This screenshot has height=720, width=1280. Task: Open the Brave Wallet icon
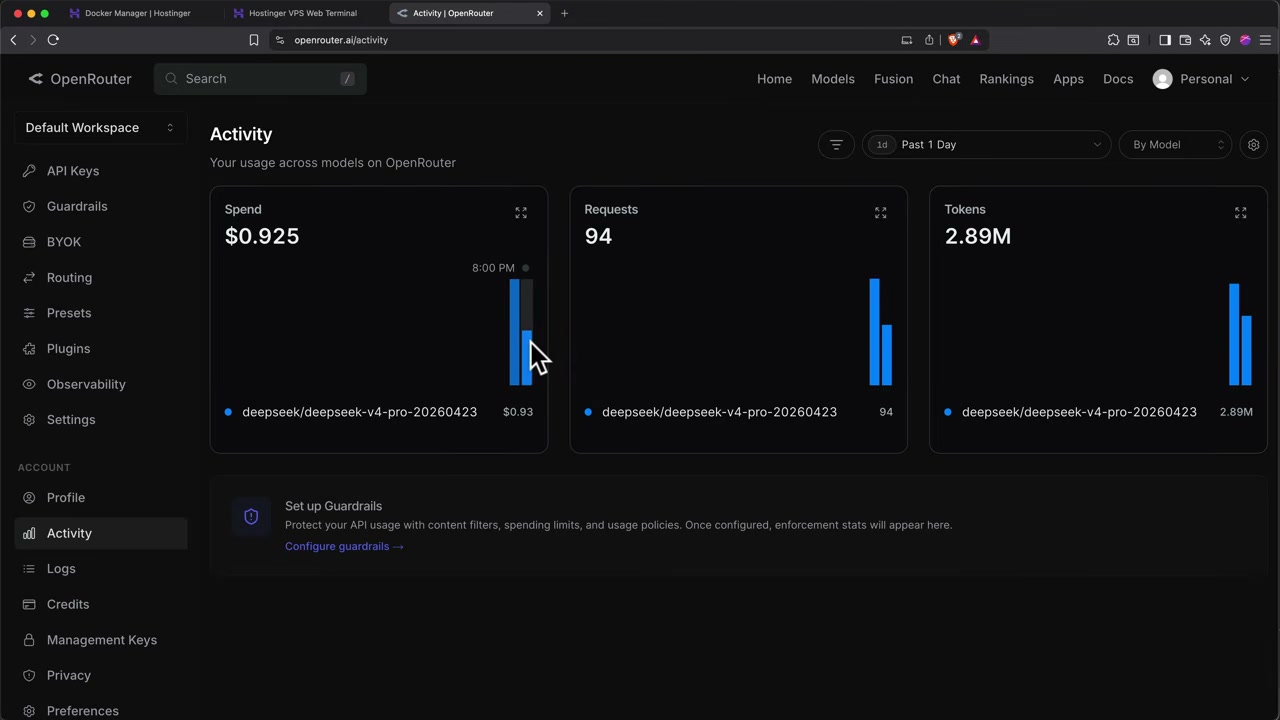click(1185, 40)
